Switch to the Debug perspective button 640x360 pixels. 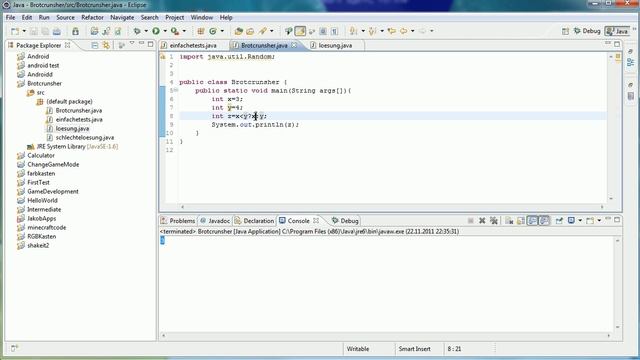[587, 31]
